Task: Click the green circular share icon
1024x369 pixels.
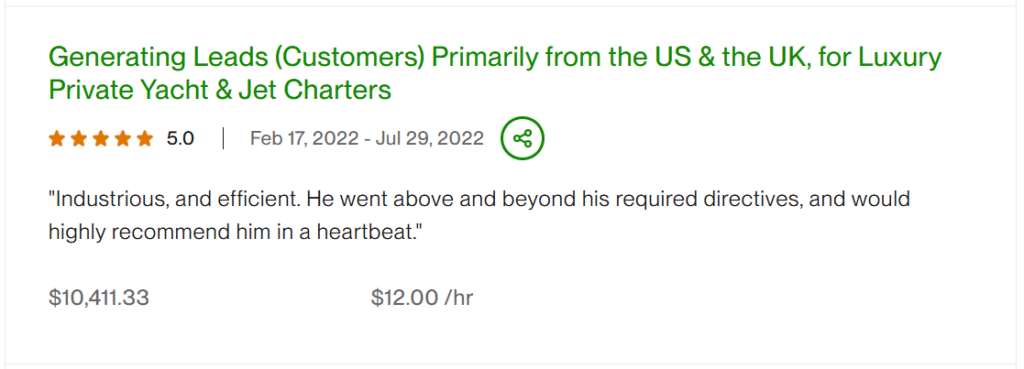Action: point(522,138)
